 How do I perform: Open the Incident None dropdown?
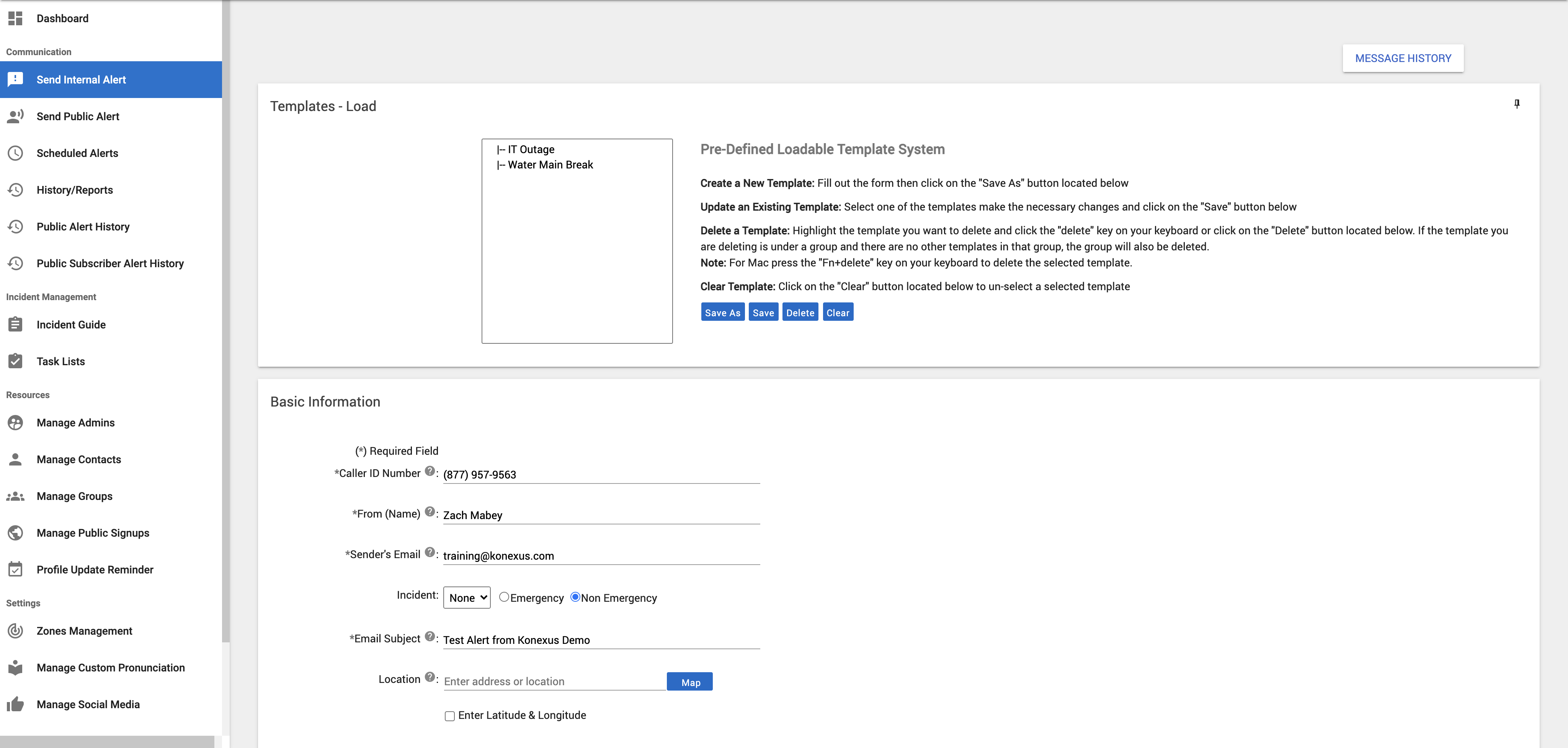[467, 598]
